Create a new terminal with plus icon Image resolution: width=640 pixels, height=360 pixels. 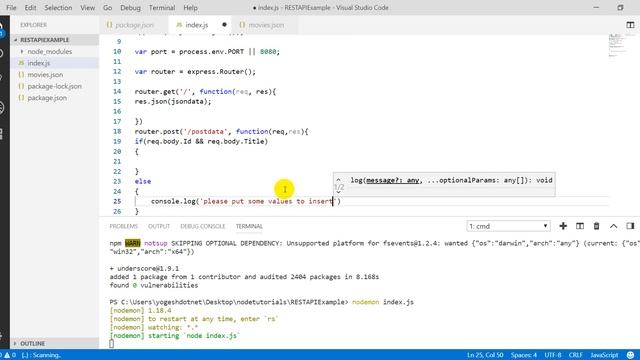pos(563,226)
